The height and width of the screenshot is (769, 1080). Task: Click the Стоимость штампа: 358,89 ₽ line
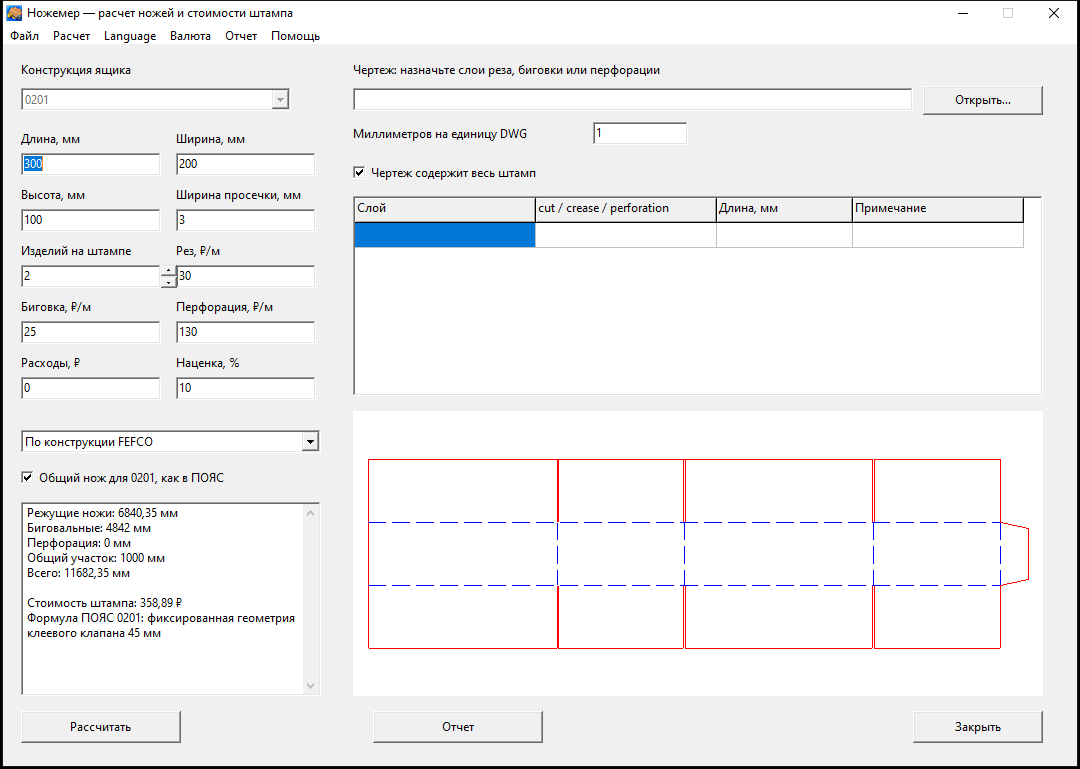tap(105, 603)
